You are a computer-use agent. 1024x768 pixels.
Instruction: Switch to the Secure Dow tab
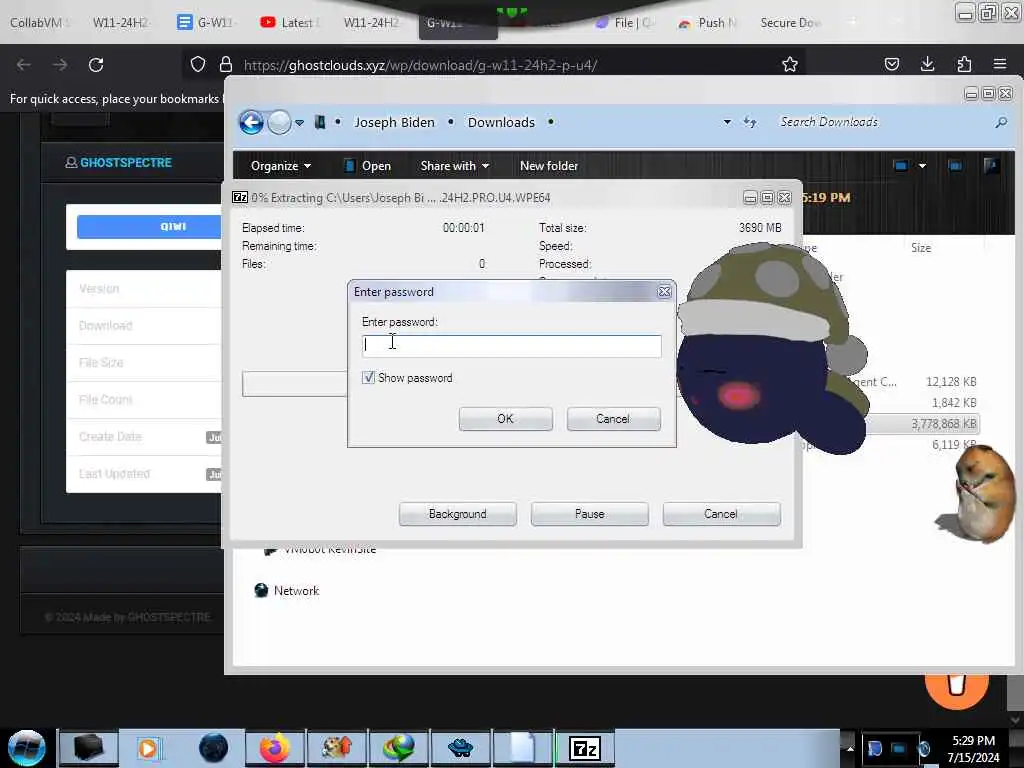click(790, 22)
